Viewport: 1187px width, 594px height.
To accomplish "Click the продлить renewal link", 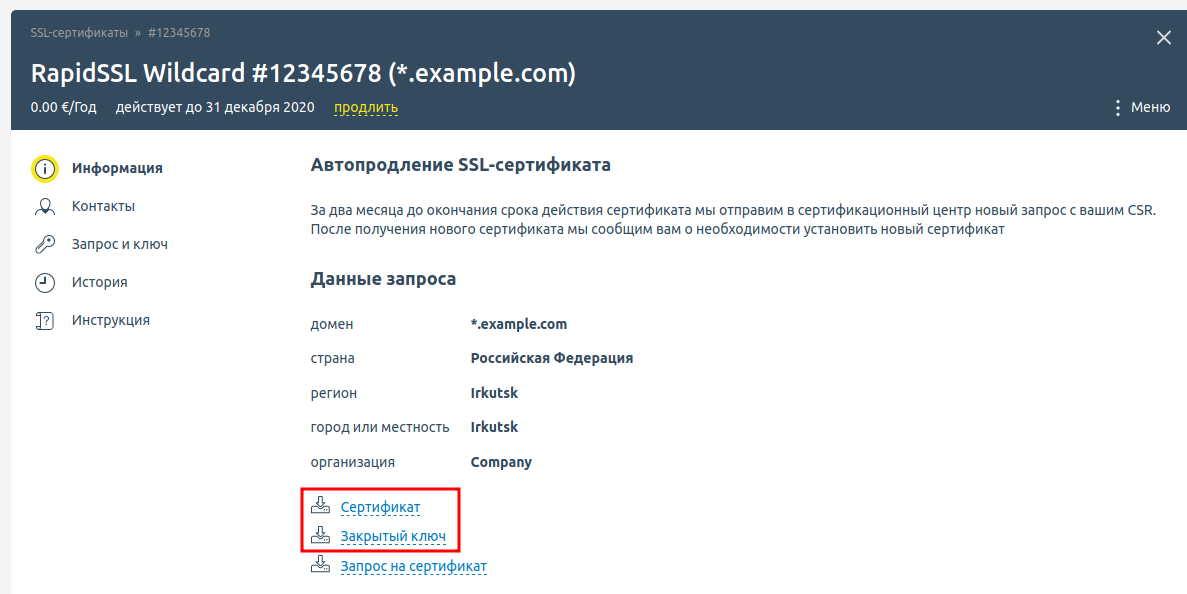I will coord(366,108).
